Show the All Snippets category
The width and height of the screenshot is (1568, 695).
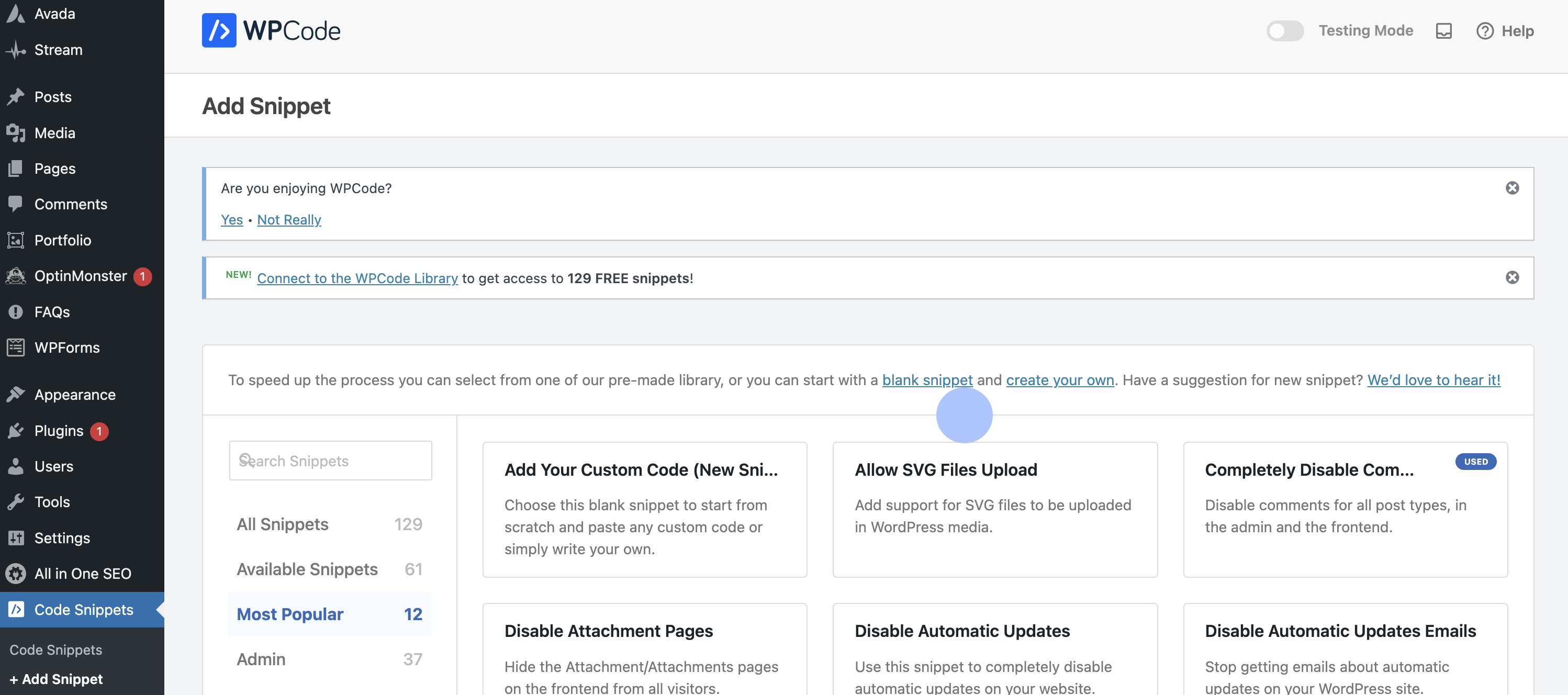click(329, 524)
